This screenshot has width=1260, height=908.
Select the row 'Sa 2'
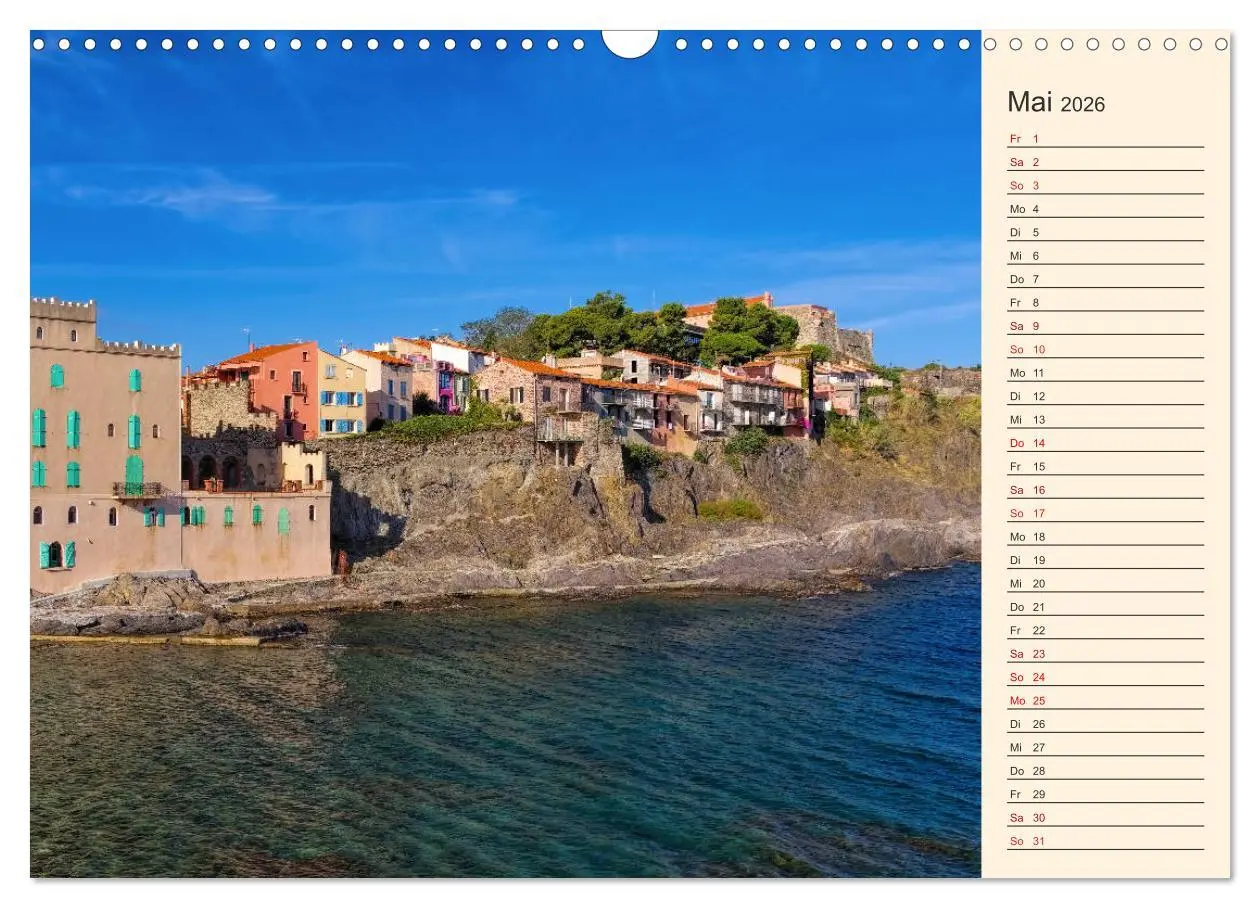(1105, 162)
